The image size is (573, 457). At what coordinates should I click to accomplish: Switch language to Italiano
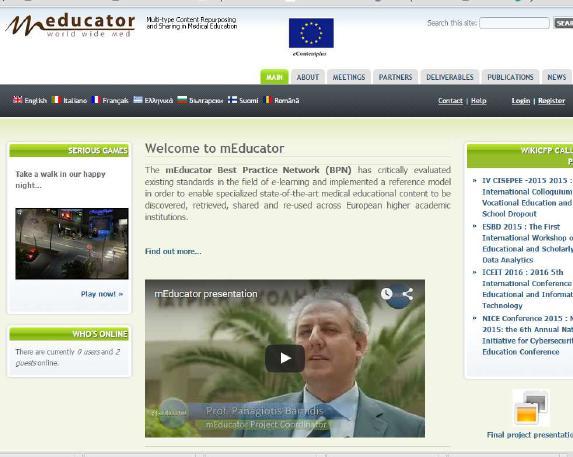tap(75, 100)
